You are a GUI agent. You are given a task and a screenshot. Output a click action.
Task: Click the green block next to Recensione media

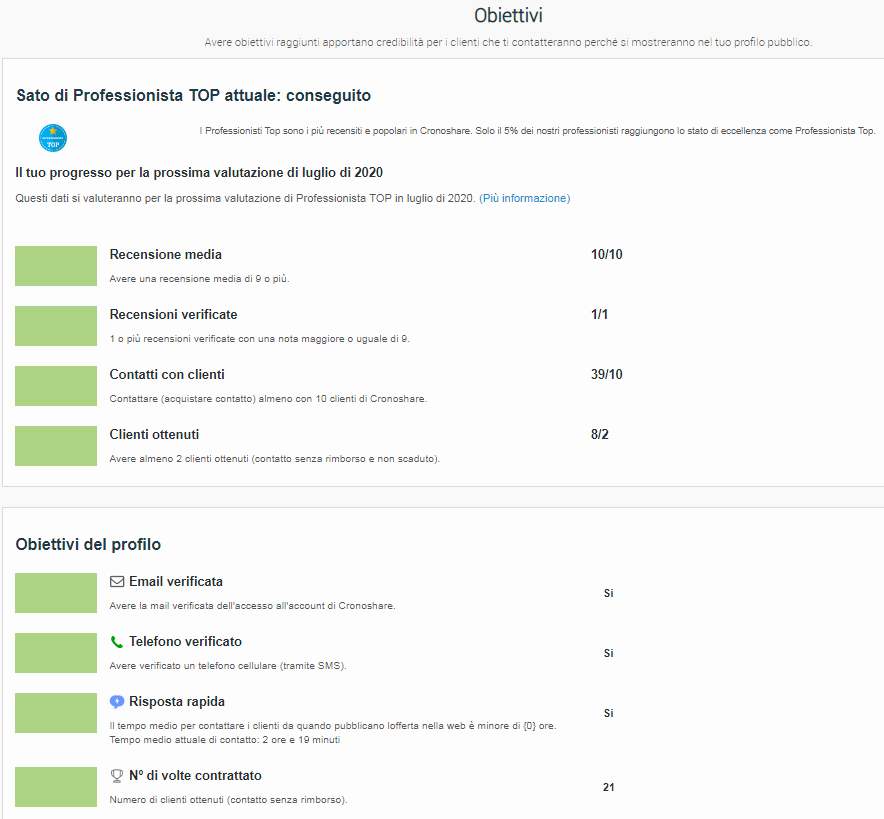pos(56,266)
